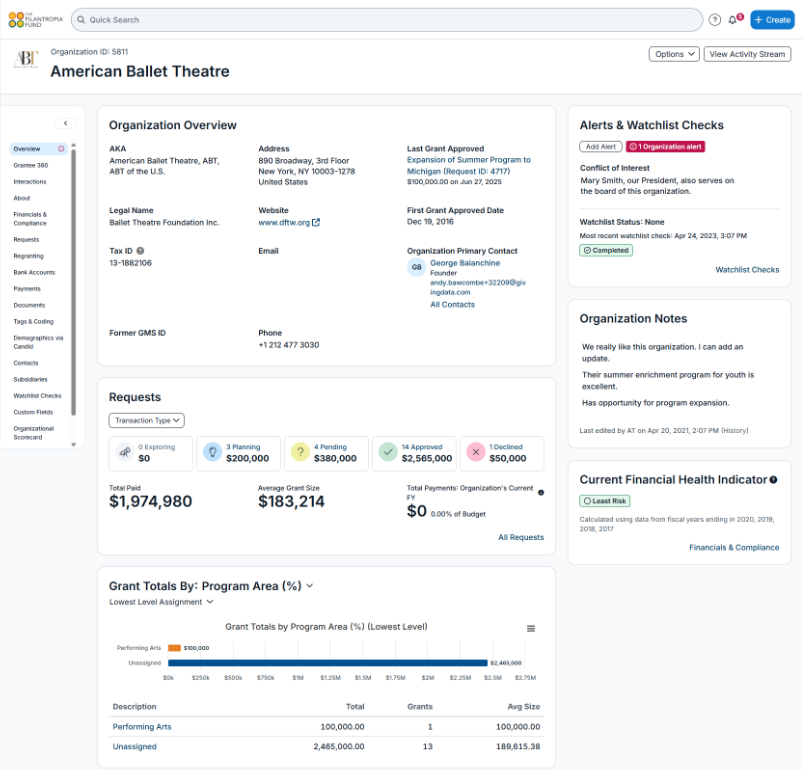Go to Payments in the sidebar
802x770 pixels.
click(x=27, y=289)
